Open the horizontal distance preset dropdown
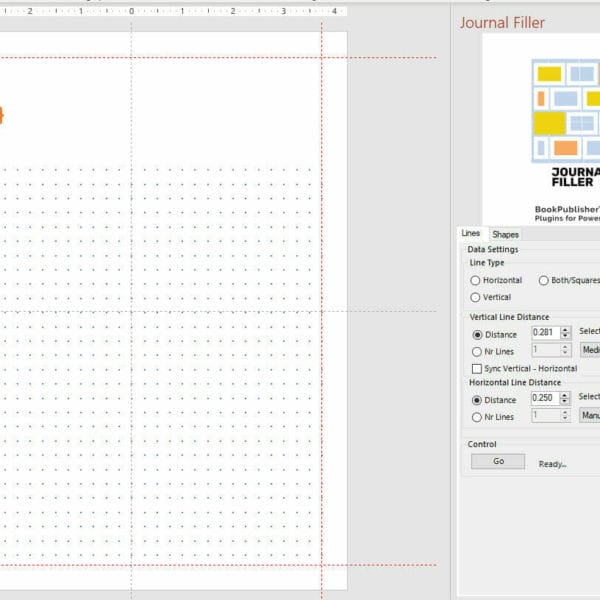Image resolution: width=600 pixels, height=600 pixels. click(590, 415)
